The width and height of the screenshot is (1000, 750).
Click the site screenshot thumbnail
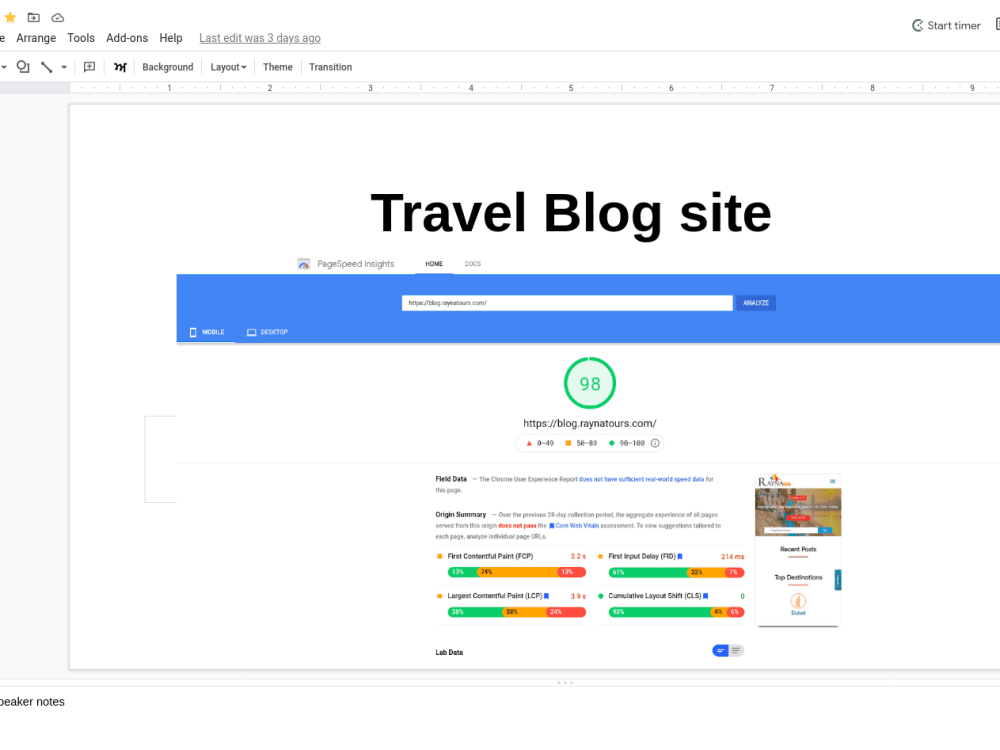[x=798, y=550]
